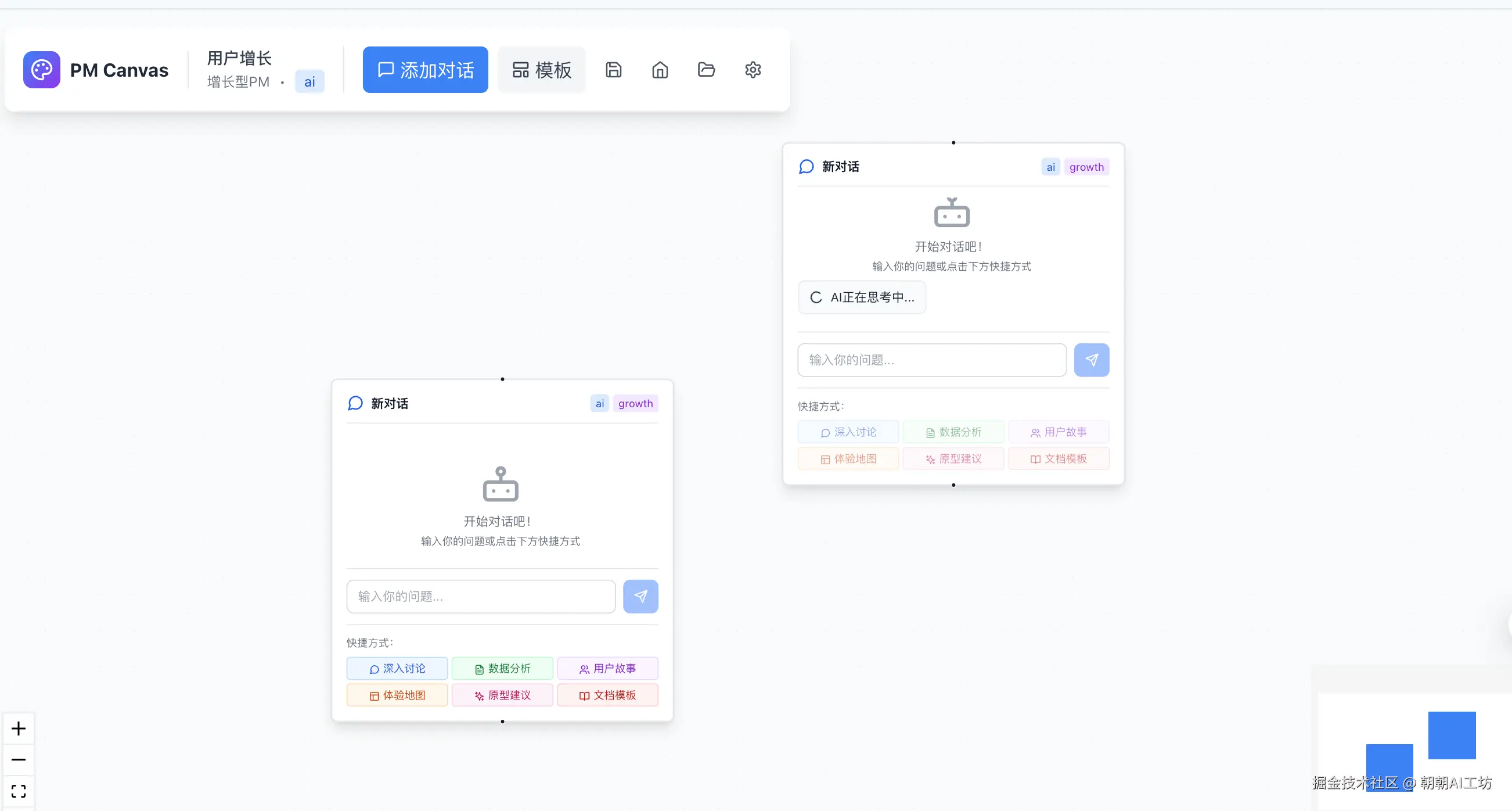Zoom in with the plus control
The image size is (1512, 811).
(x=19, y=728)
